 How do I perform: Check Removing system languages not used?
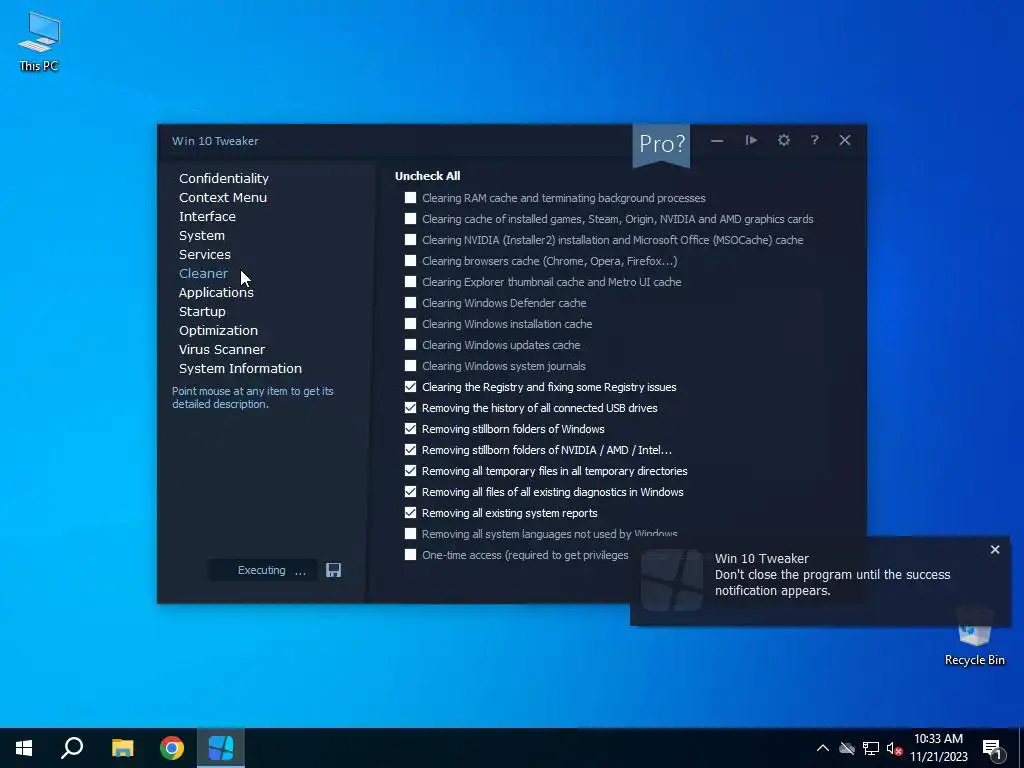pyautogui.click(x=410, y=534)
